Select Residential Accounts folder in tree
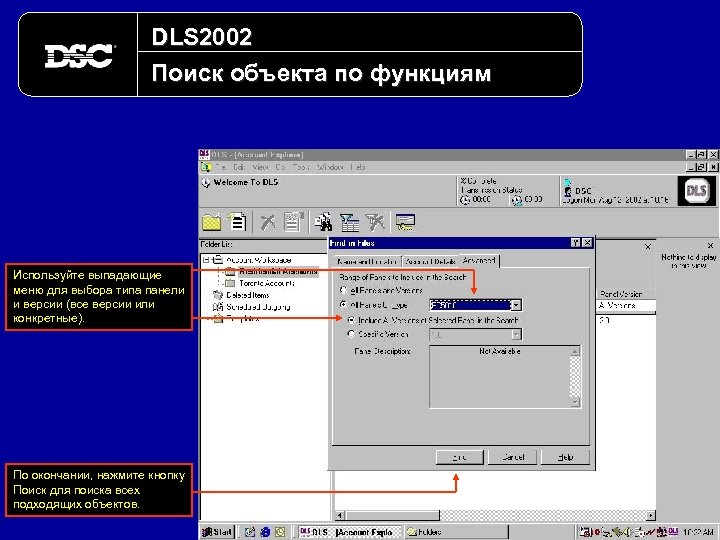 [278, 271]
